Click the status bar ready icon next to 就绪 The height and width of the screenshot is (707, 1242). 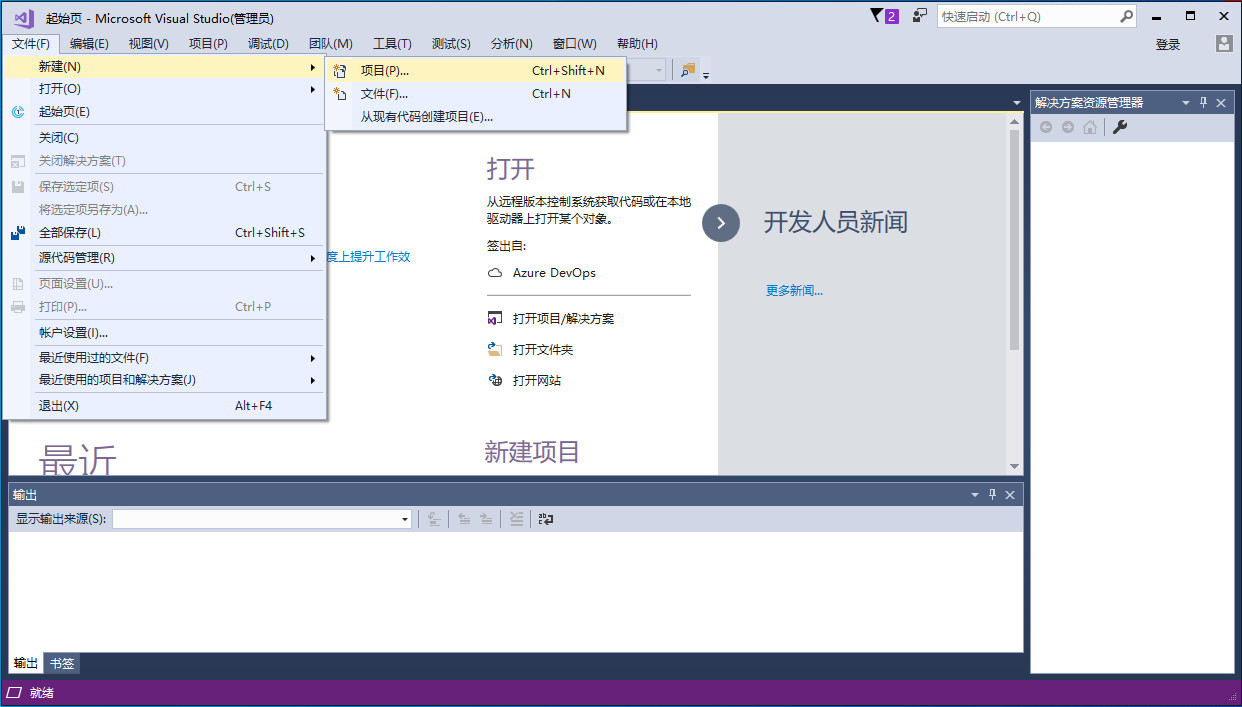[14, 693]
